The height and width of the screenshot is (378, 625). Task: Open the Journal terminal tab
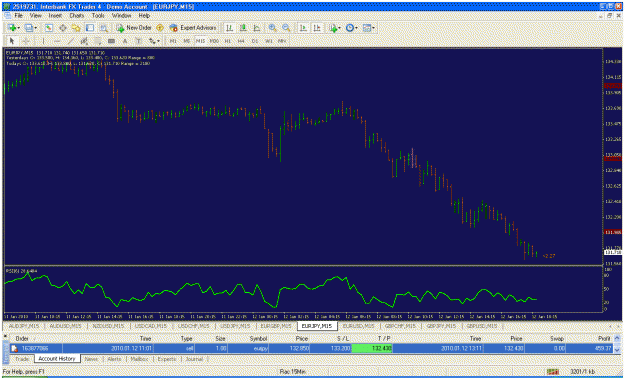(194, 359)
